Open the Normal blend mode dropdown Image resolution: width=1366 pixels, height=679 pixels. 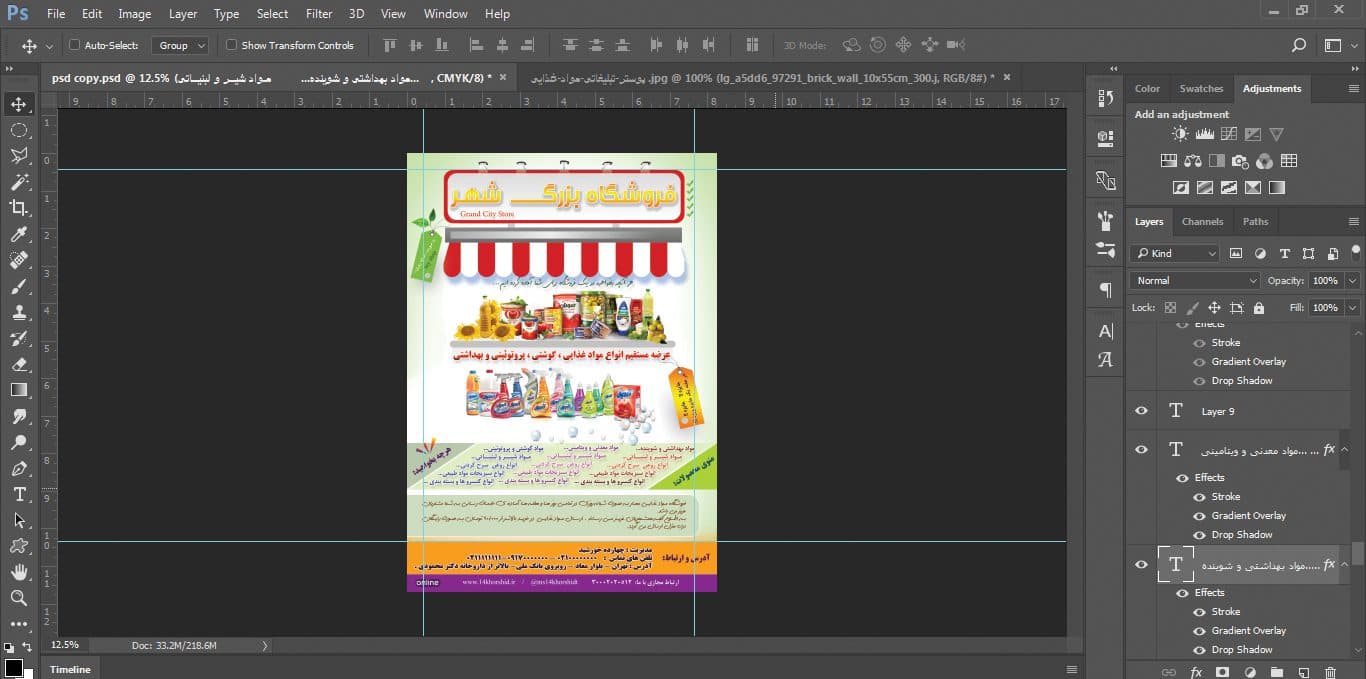(x=1195, y=281)
